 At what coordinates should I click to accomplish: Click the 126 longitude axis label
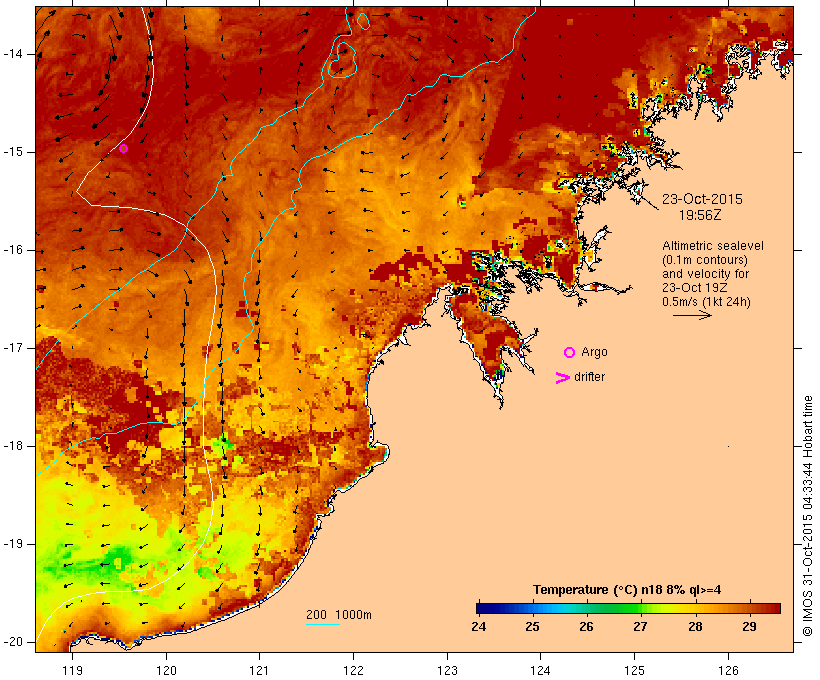728,671
